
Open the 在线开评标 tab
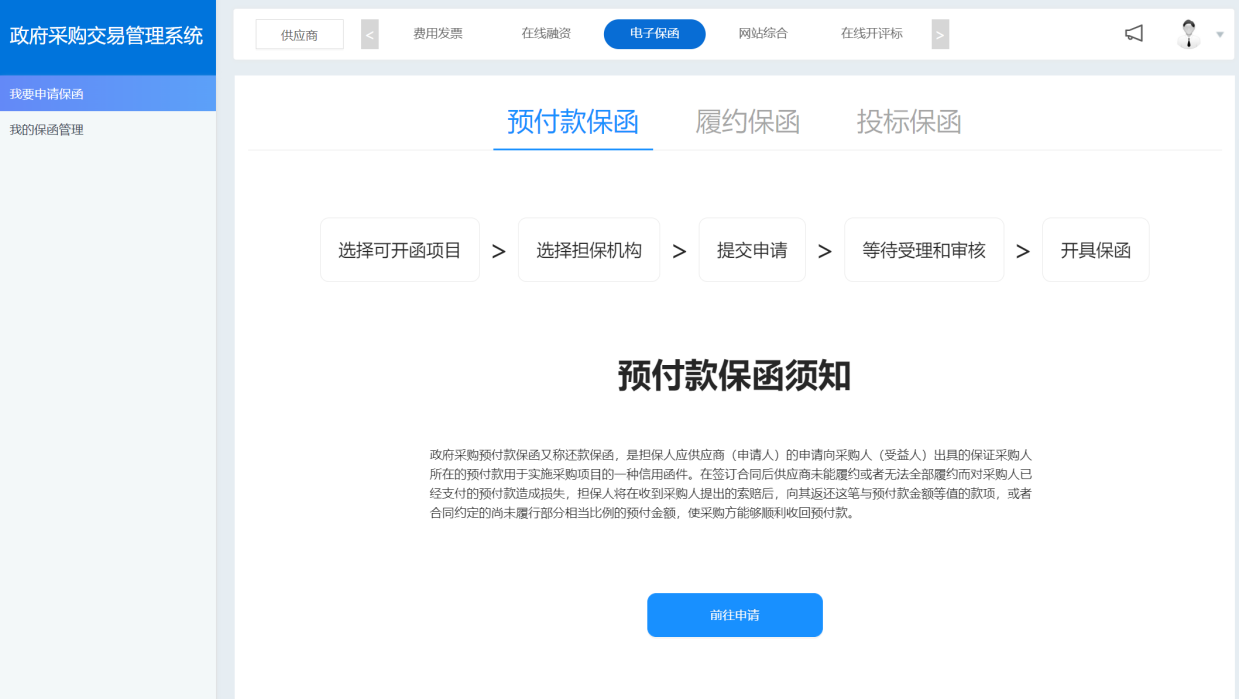point(871,34)
